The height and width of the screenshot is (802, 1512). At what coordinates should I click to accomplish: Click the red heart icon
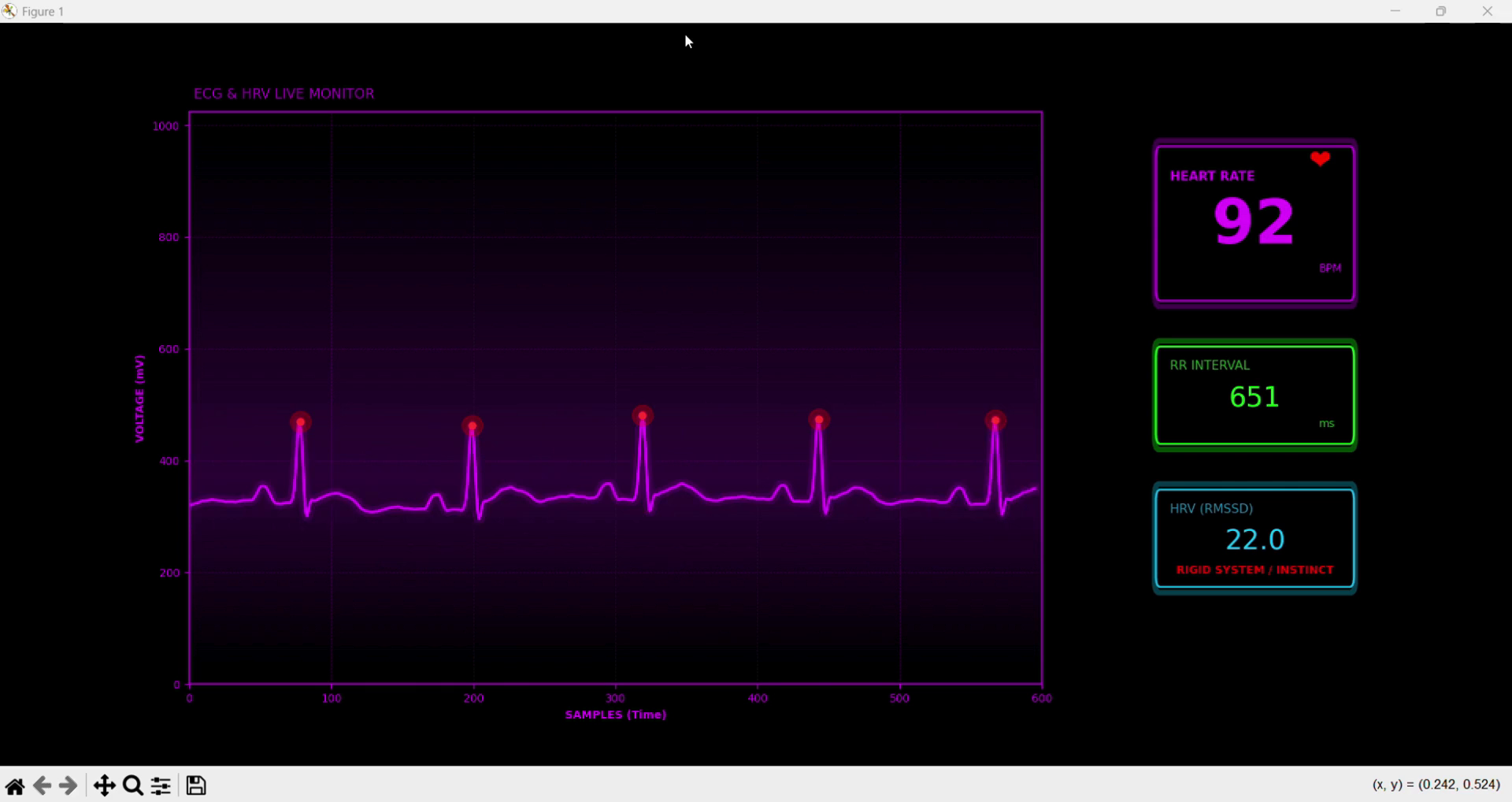[1321, 158]
